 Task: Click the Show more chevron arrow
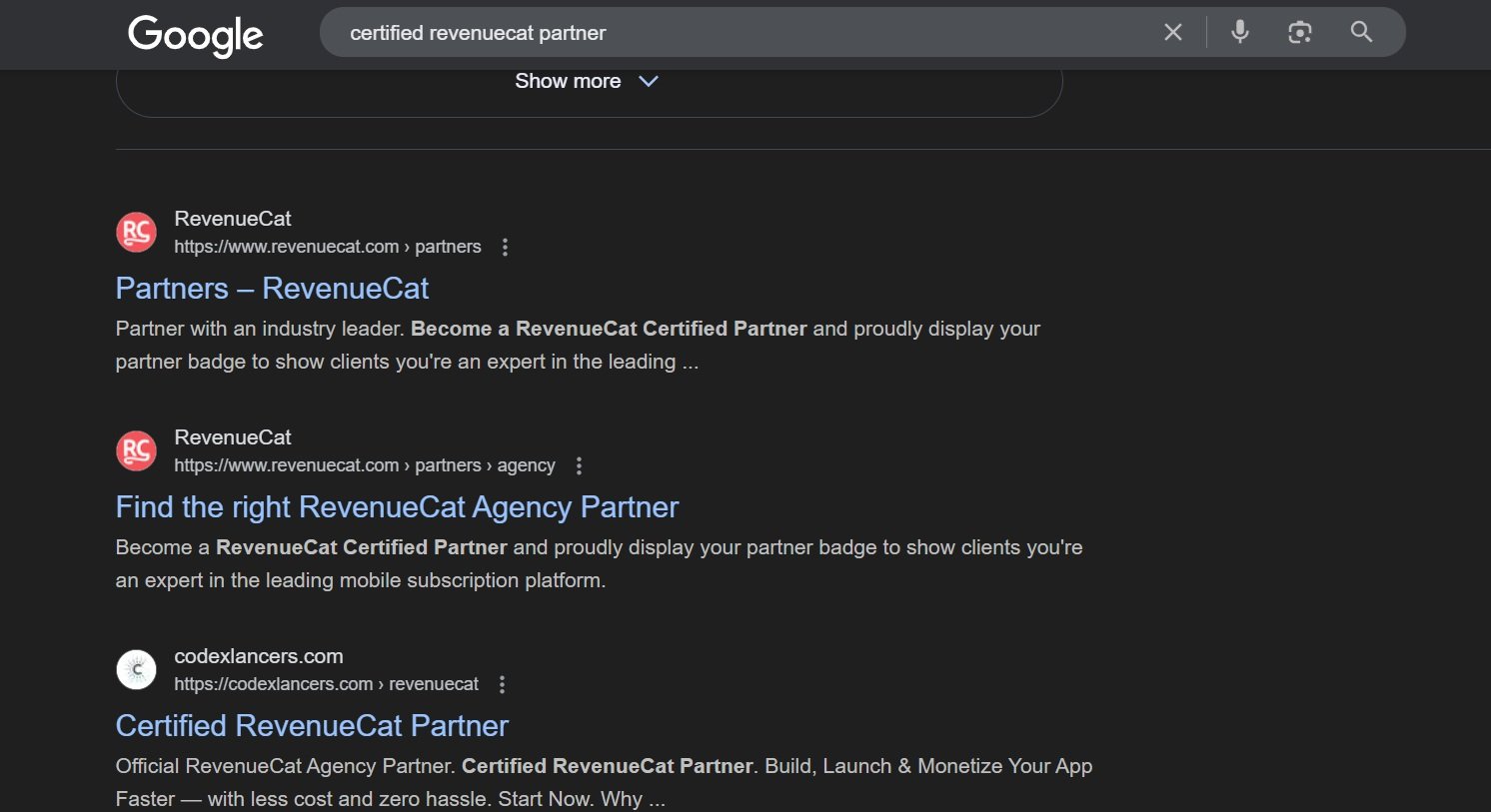click(x=649, y=82)
